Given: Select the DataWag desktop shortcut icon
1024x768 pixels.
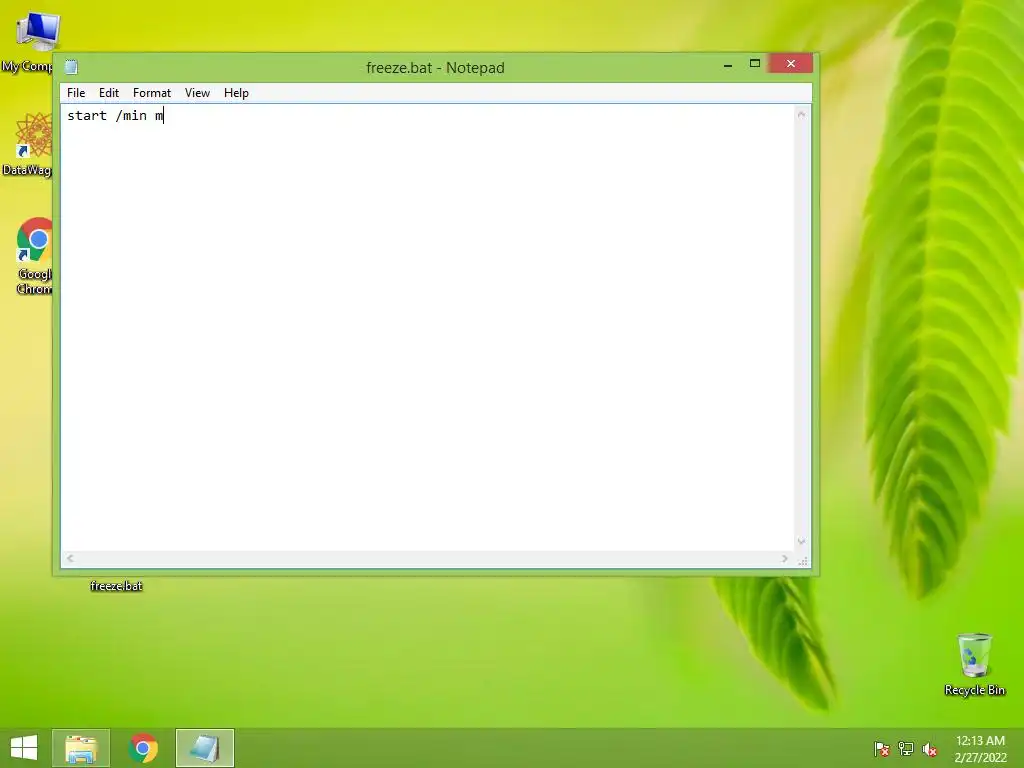Looking at the screenshot, I should pyautogui.click(x=30, y=144).
